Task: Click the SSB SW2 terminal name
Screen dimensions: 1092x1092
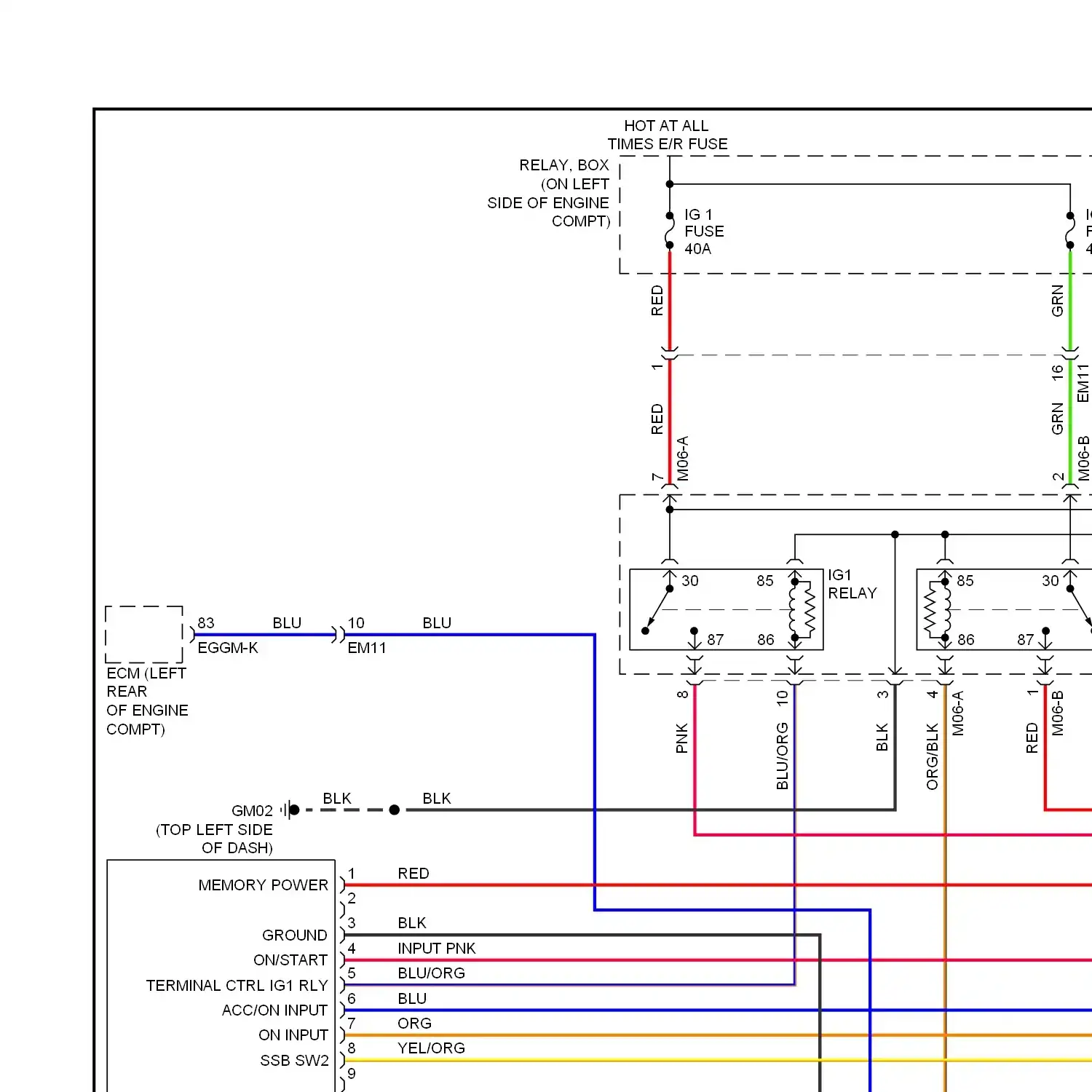Action: tap(294, 1061)
